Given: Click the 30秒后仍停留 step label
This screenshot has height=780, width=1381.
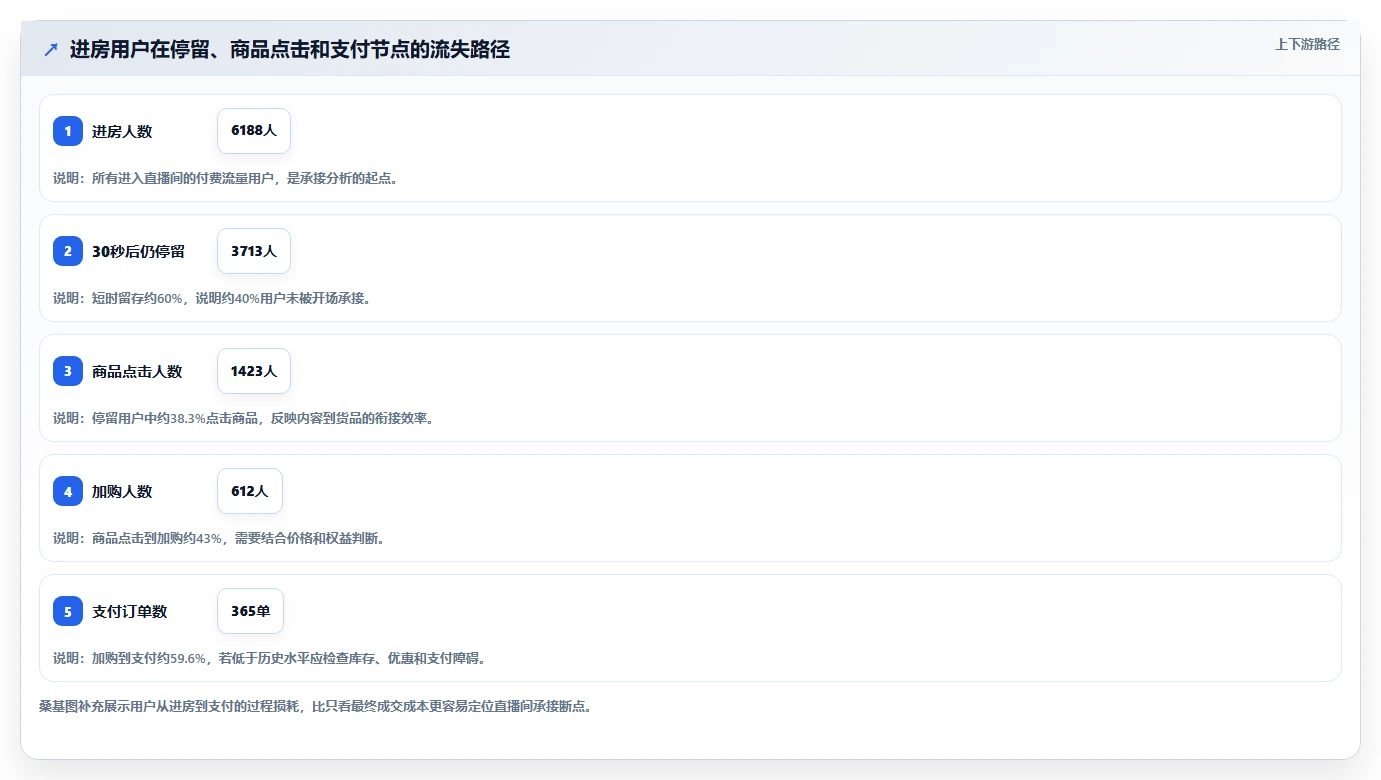Looking at the screenshot, I should 138,251.
